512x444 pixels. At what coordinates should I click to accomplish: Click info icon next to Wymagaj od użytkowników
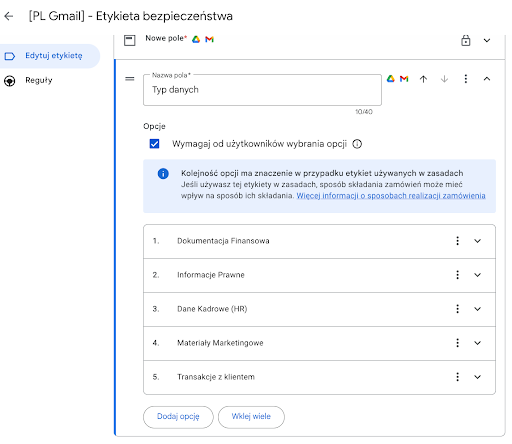click(x=357, y=144)
